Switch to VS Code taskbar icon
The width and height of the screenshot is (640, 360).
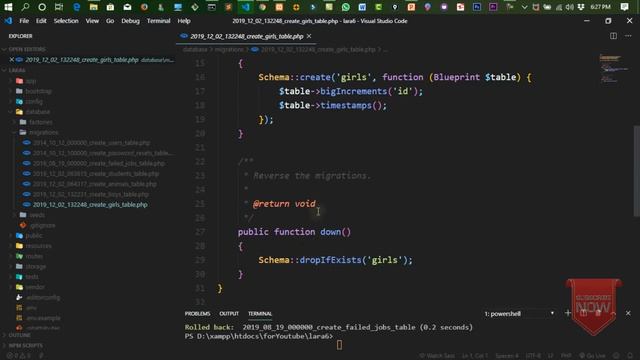pos(246,7)
